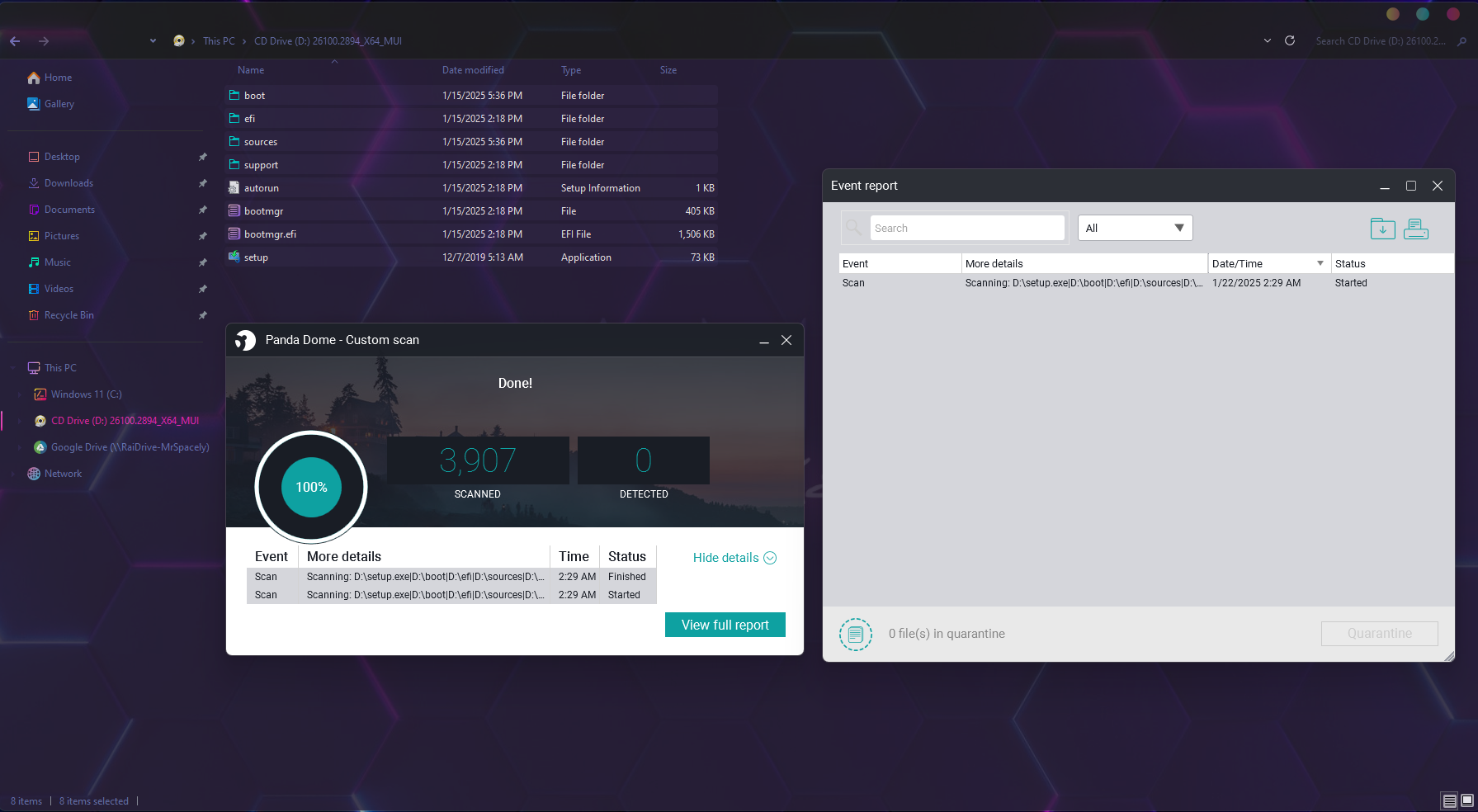The width and height of the screenshot is (1478, 812).
Task: Open Gallery in the navigation pane
Action: coord(59,104)
